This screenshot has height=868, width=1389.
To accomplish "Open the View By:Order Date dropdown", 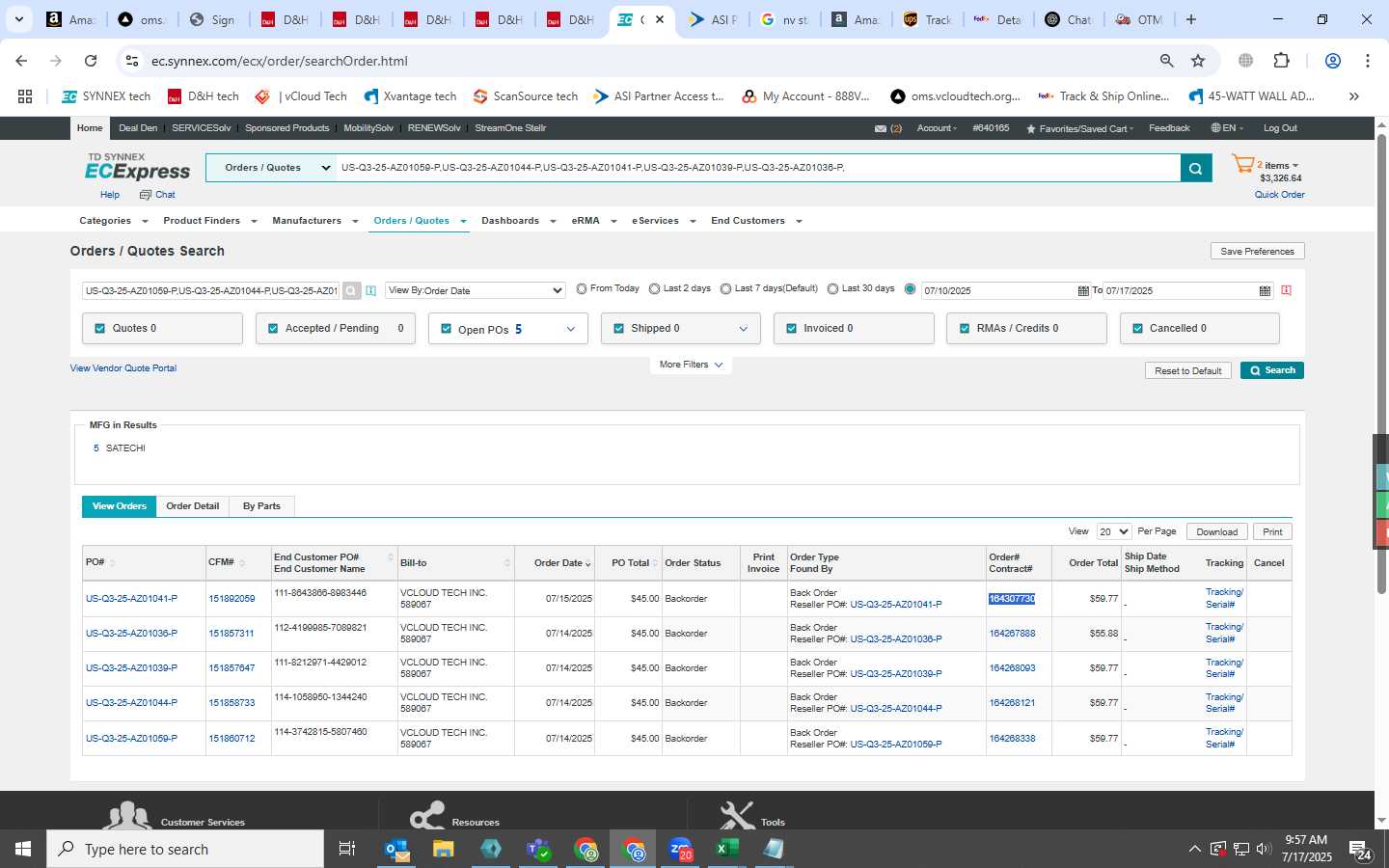I will [x=476, y=290].
